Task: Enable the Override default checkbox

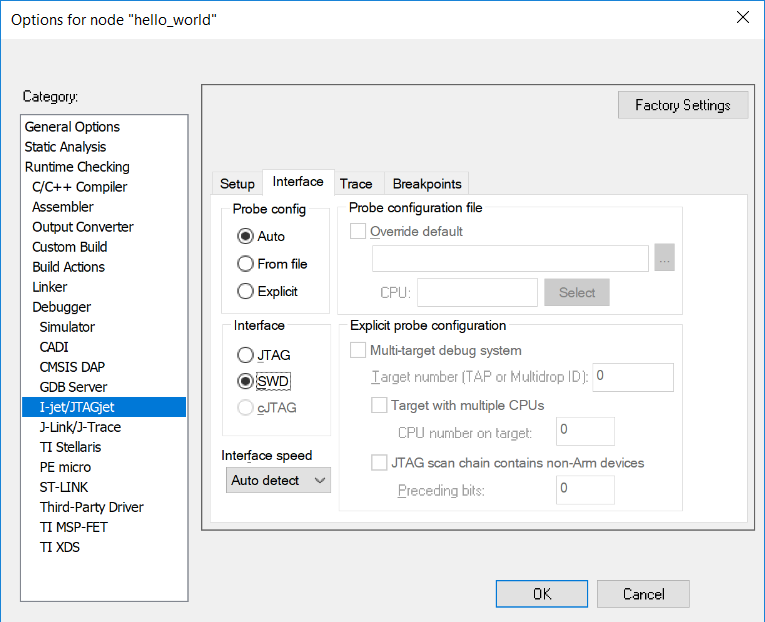Action: coord(358,231)
